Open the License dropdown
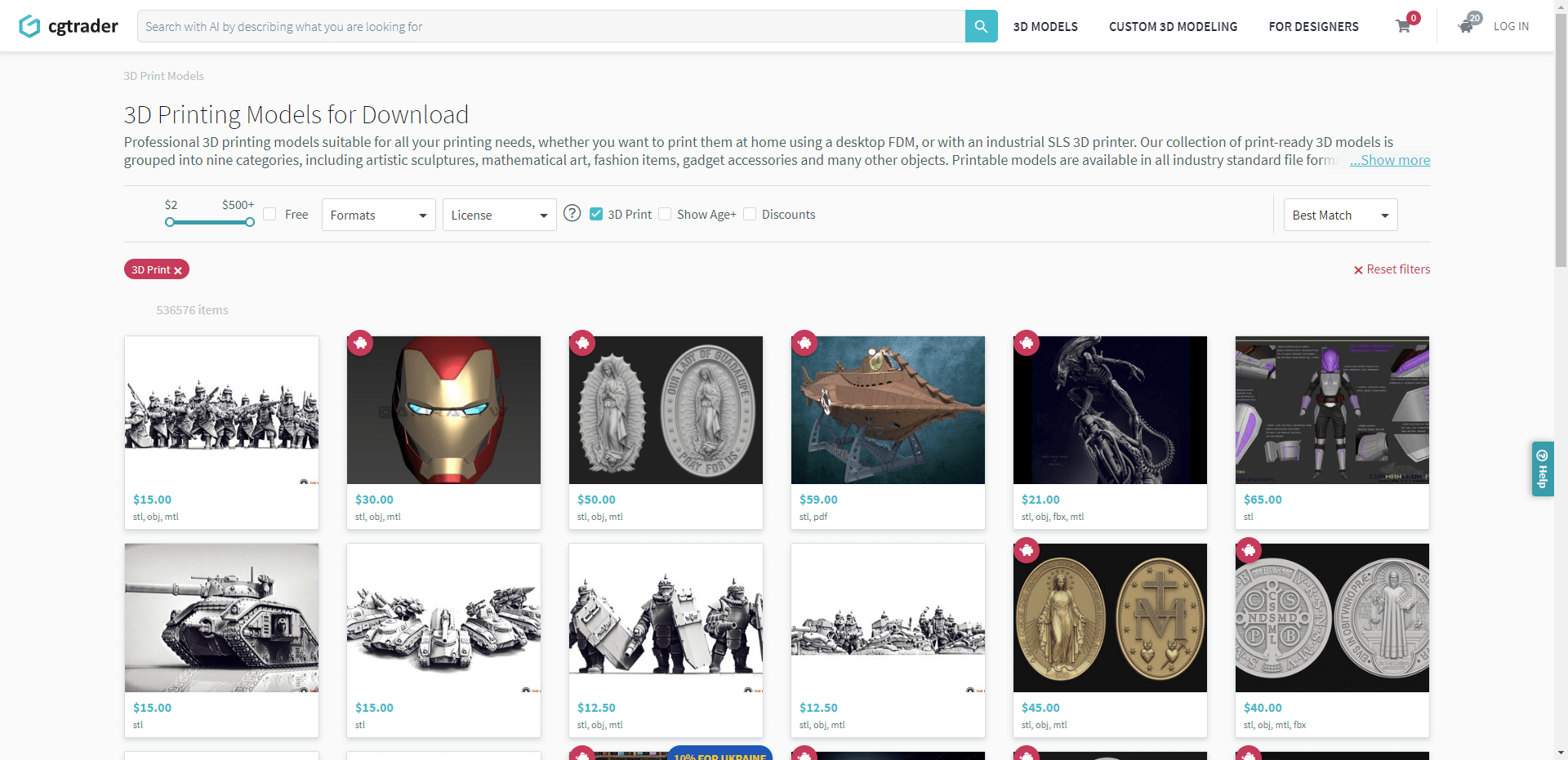 [500, 215]
